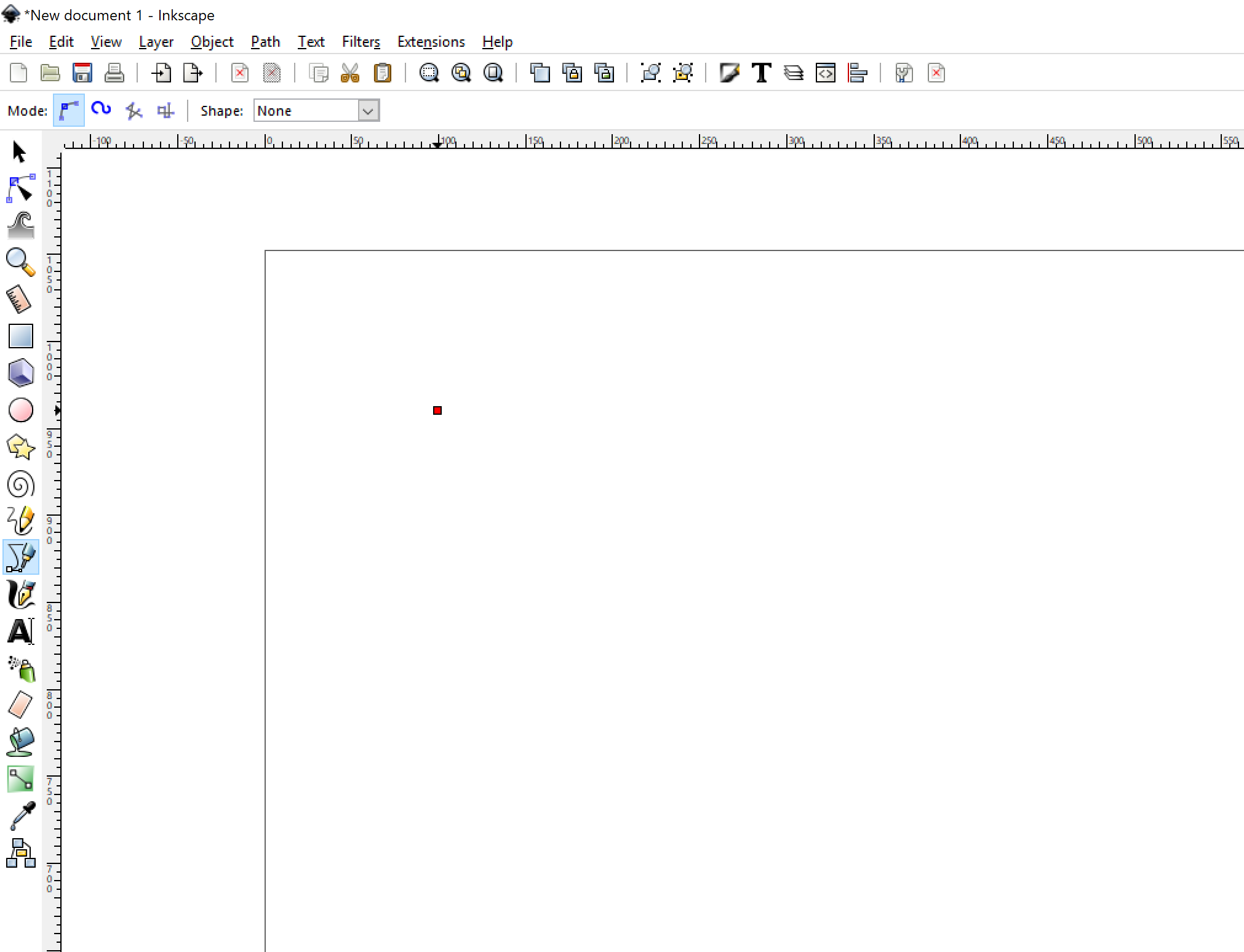Select the 3D box tool

[20, 373]
